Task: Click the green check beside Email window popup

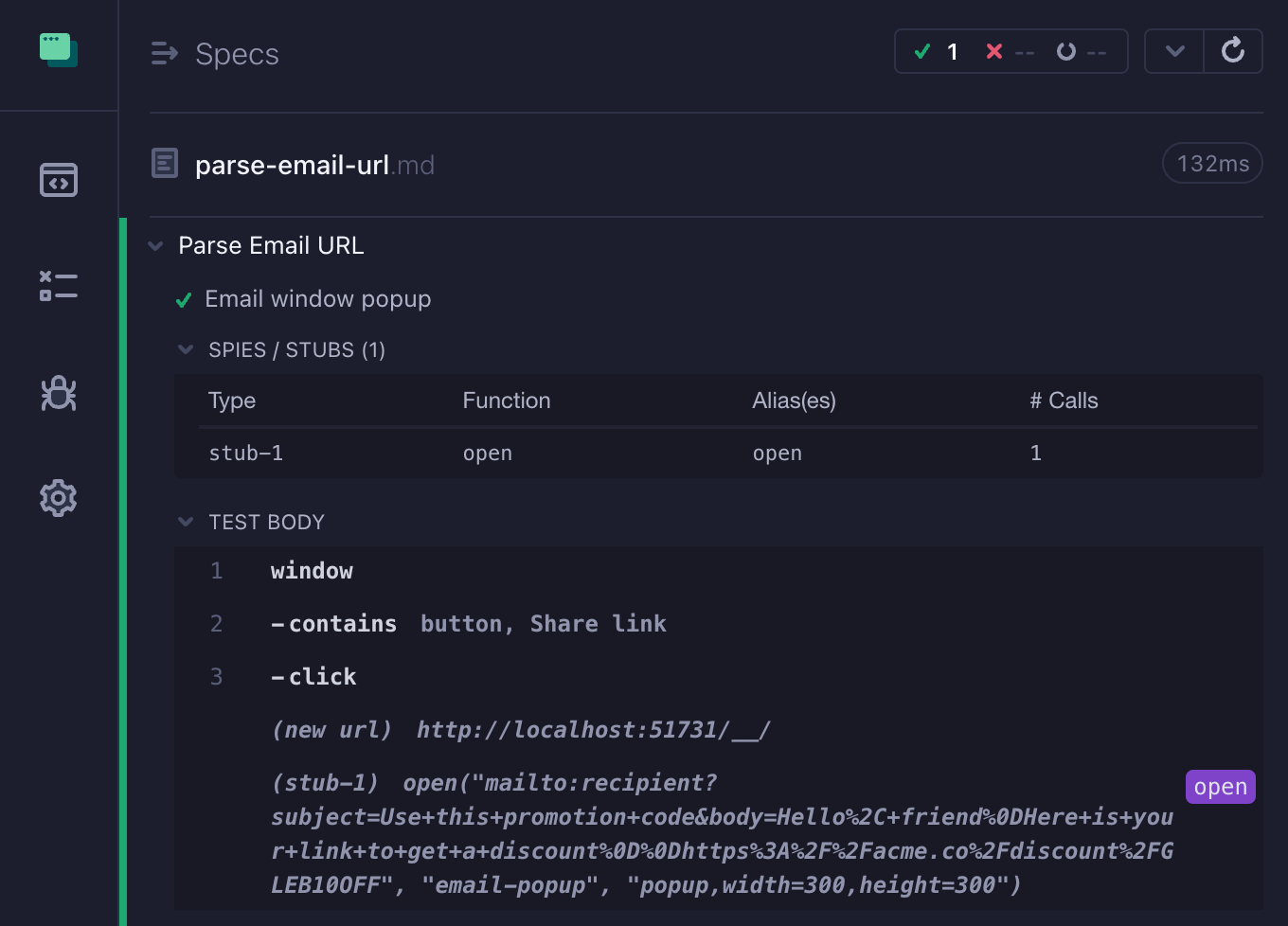Action: click(x=184, y=300)
